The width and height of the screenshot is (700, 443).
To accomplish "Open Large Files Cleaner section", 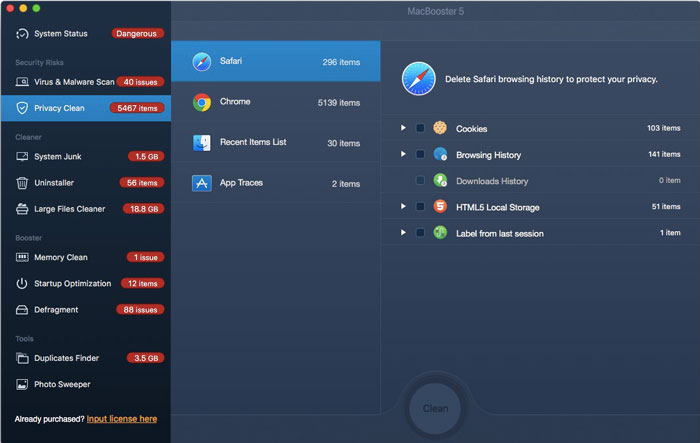I will coord(86,209).
